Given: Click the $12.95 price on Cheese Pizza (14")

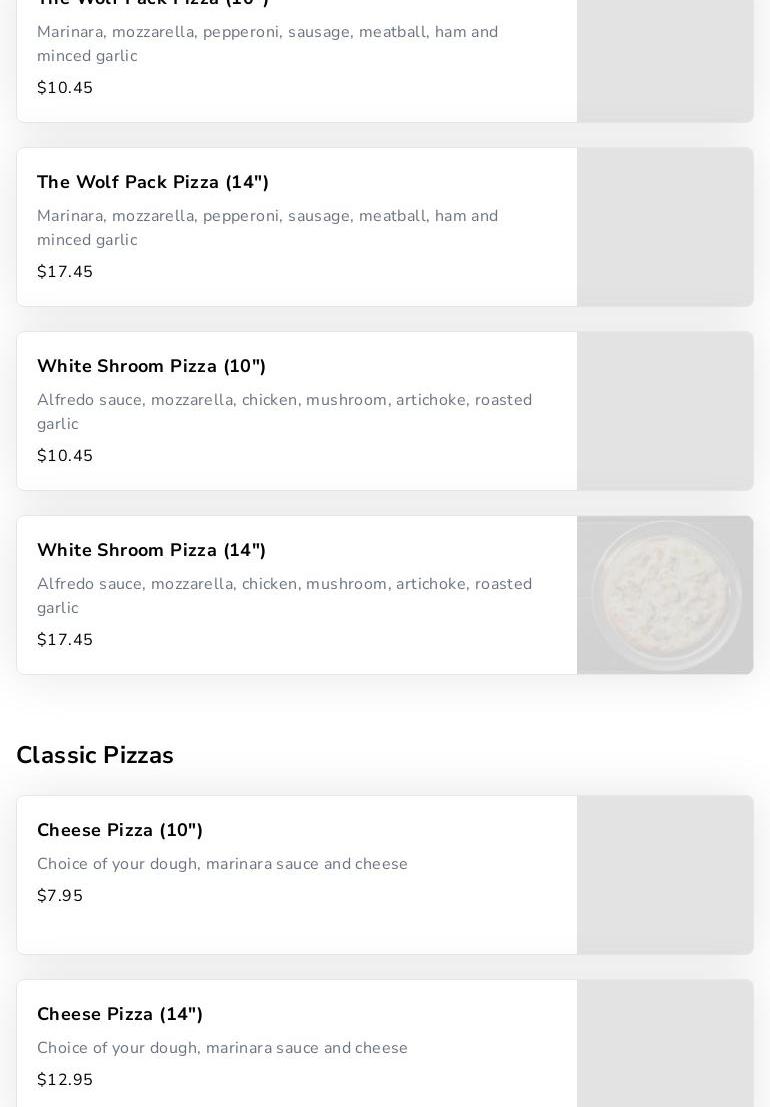Looking at the screenshot, I should tap(65, 1080).
